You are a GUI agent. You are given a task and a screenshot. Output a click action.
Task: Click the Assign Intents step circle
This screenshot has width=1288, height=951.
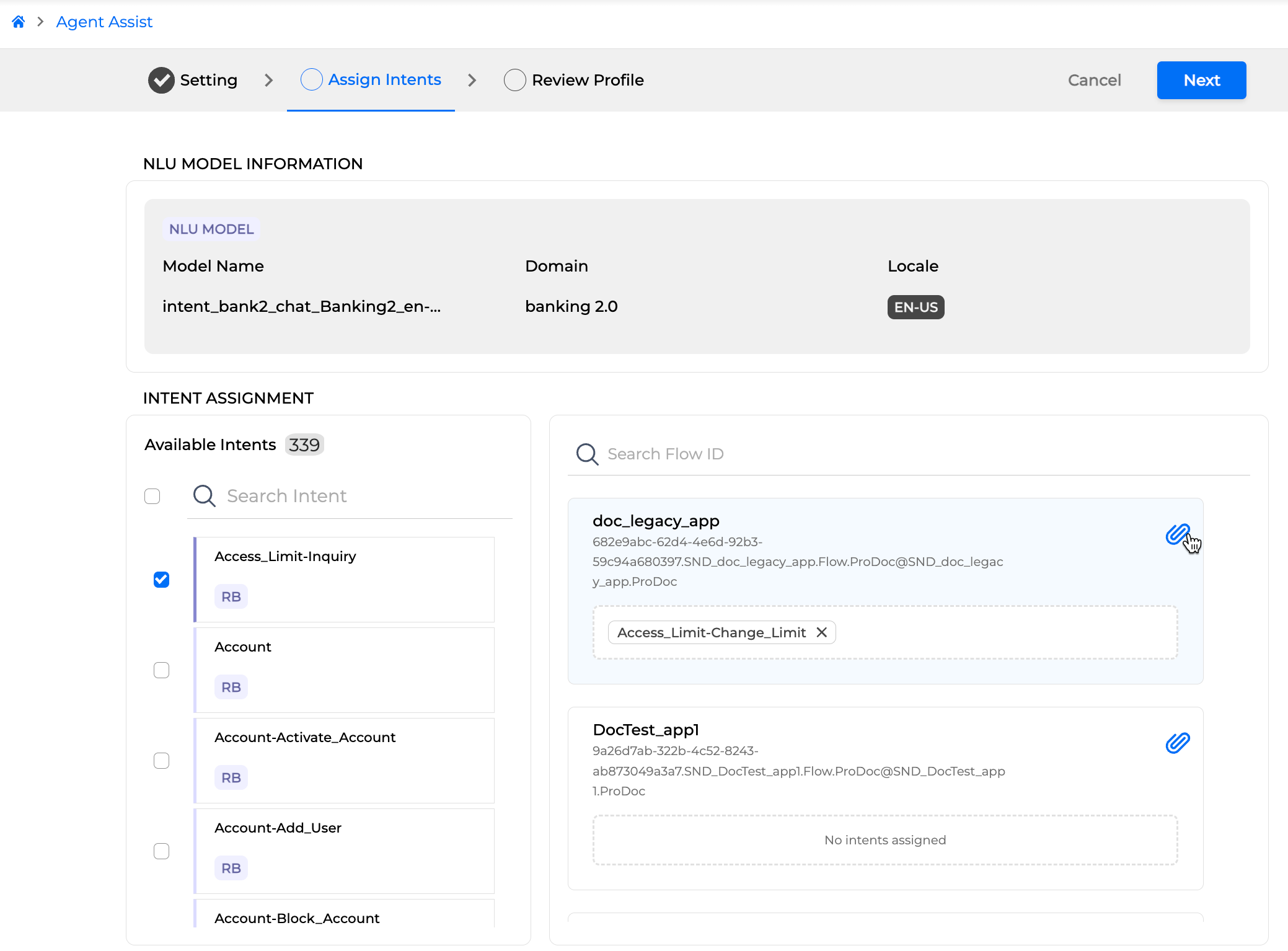pyautogui.click(x=311, y=80)
